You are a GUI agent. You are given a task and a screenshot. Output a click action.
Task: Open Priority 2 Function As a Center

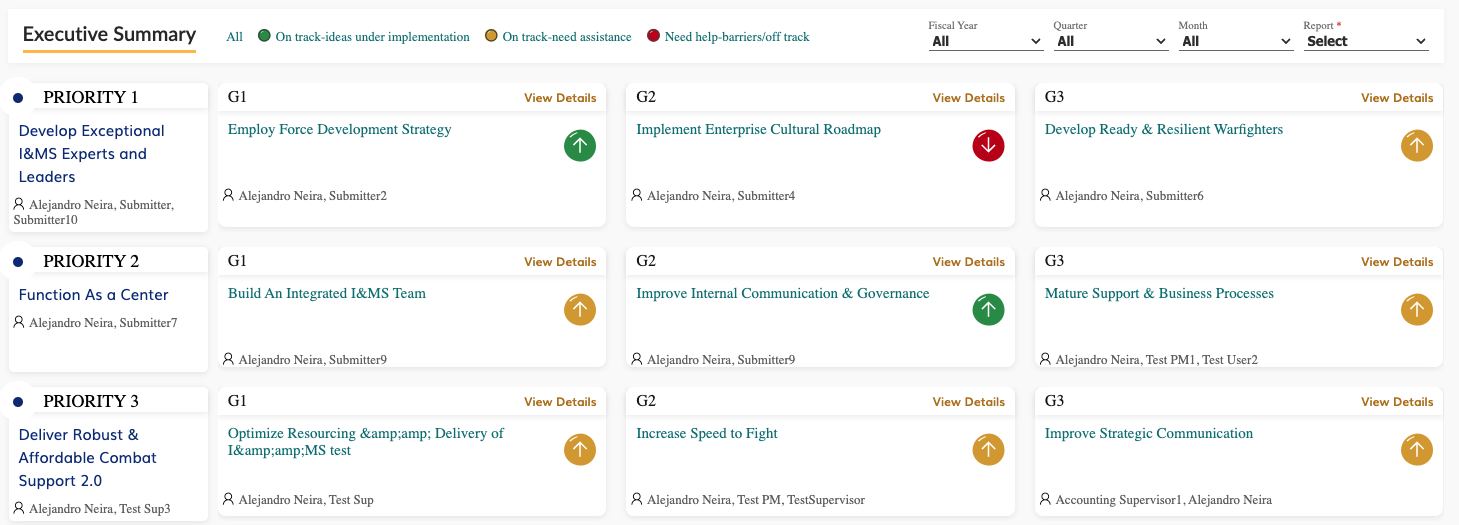pyautogui.click(x=93, y=295)
